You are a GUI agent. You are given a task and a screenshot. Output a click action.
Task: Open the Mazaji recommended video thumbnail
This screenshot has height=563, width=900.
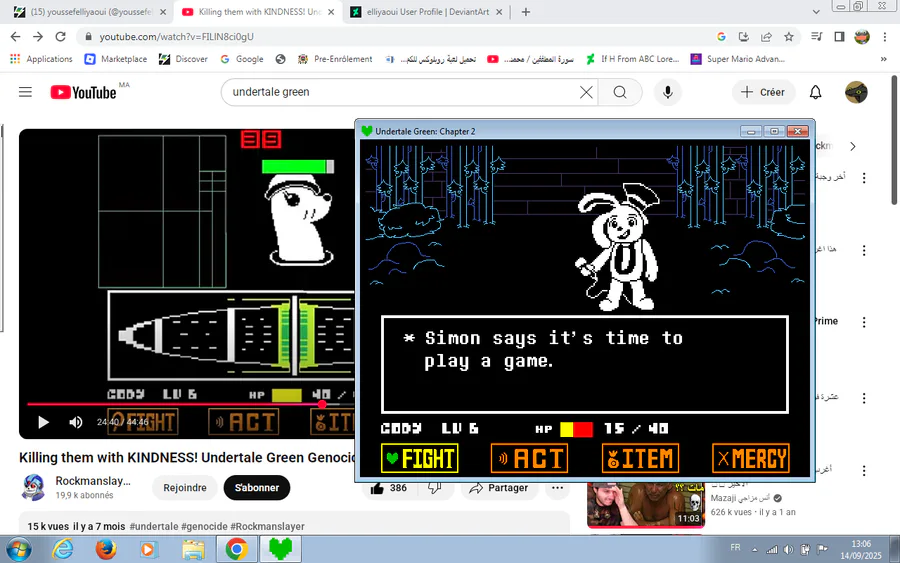(646, 505)
